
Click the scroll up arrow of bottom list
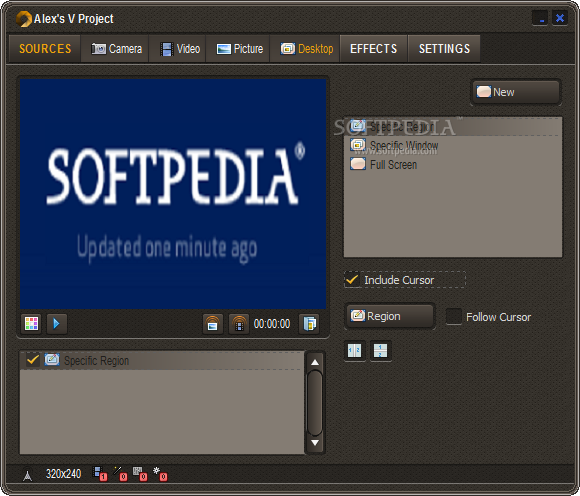pos(315,362)
